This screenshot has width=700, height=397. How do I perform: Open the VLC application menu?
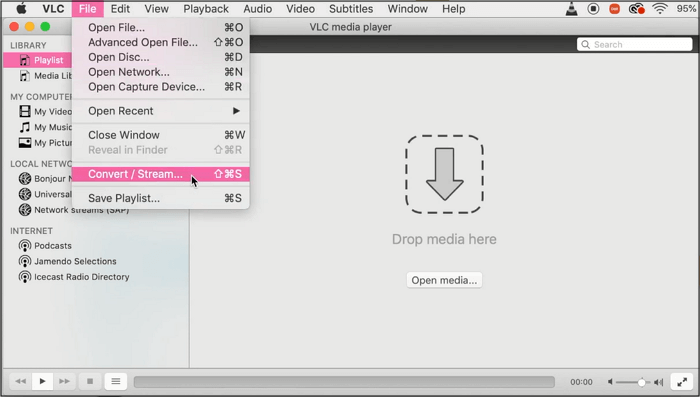[53, 8]
